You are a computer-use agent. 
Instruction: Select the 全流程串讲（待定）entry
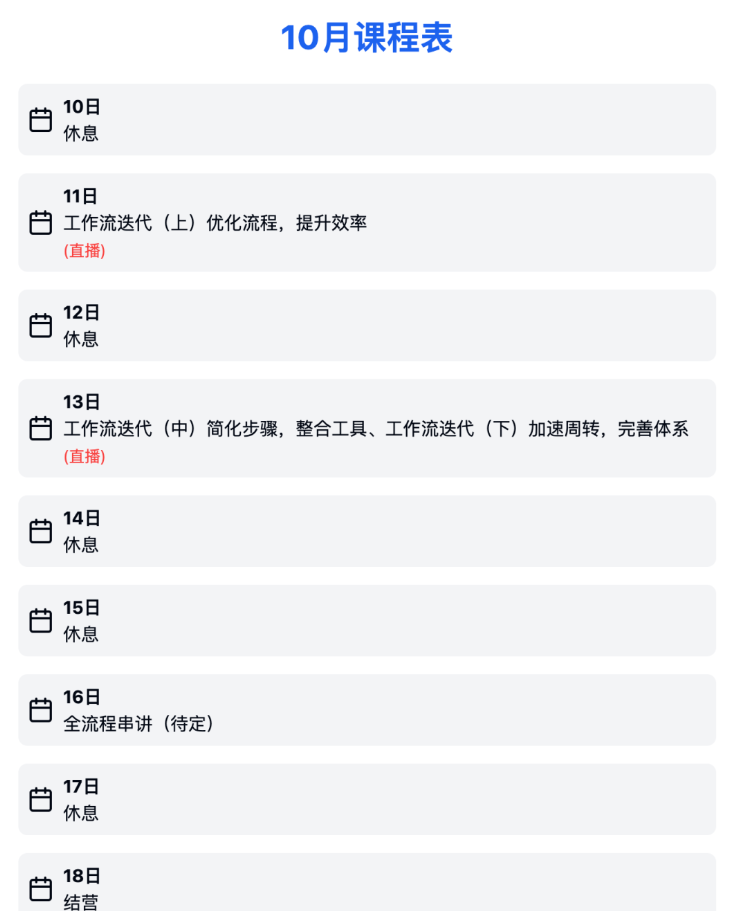138,724
